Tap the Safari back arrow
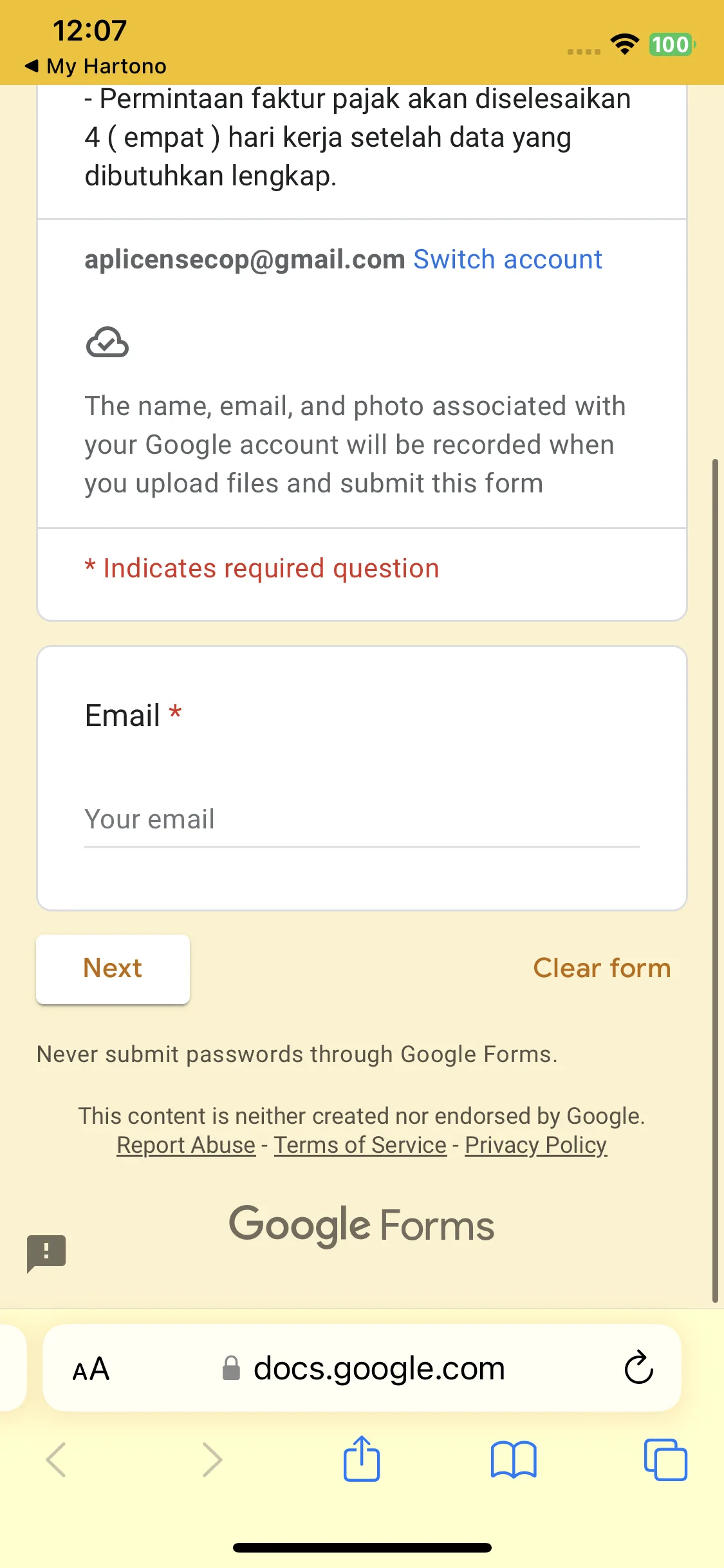Screen dimensions: 724x1568 tap(57, 1459)
